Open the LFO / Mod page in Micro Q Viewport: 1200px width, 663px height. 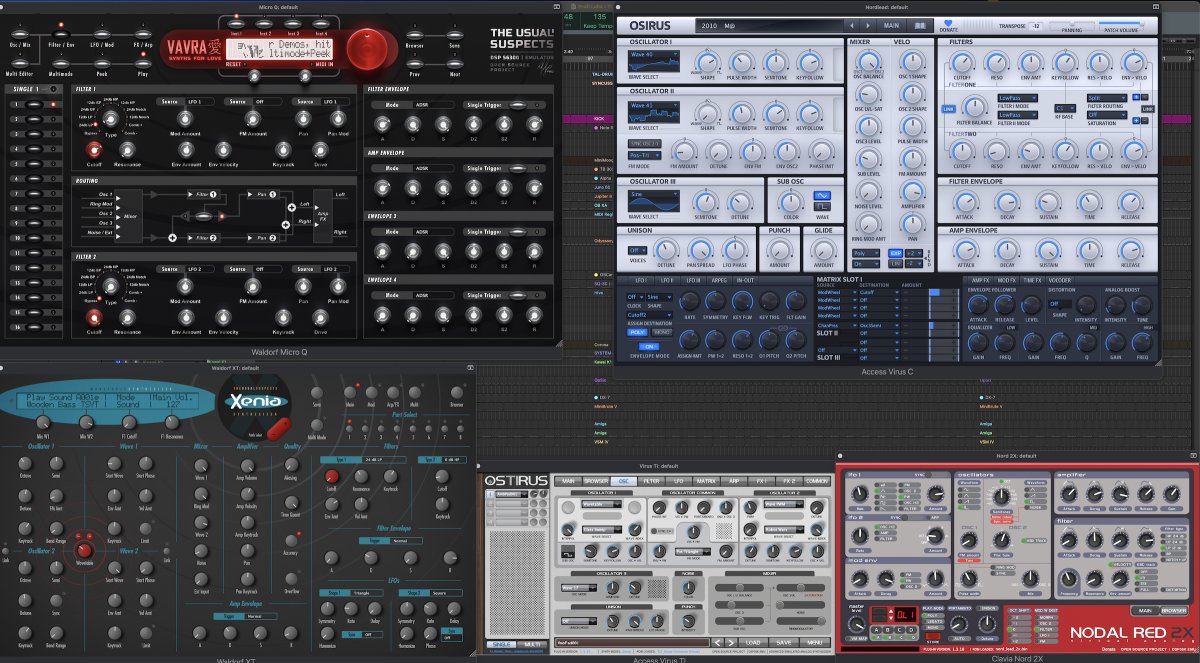[x=102, y=33]
